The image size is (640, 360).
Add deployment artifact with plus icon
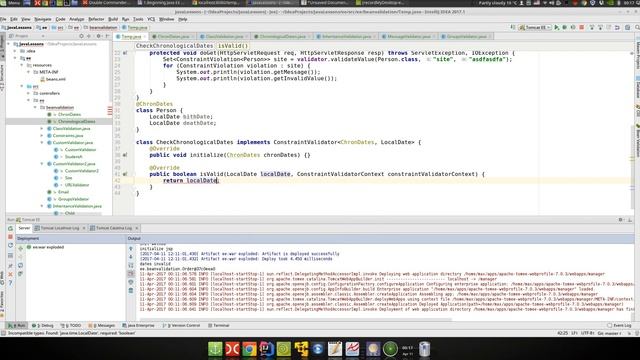(20, 248)
